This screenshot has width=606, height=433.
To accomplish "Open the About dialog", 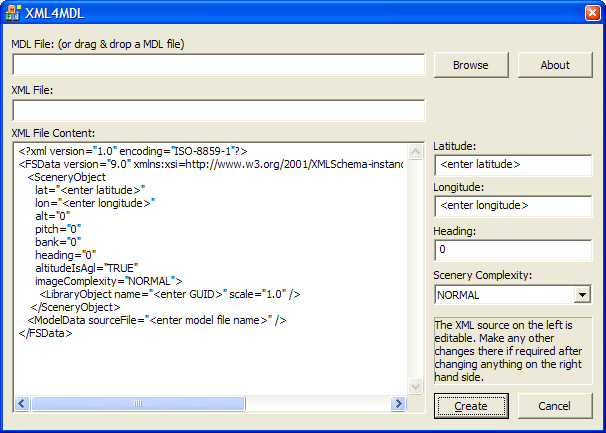I will click(x=555, y=65).
